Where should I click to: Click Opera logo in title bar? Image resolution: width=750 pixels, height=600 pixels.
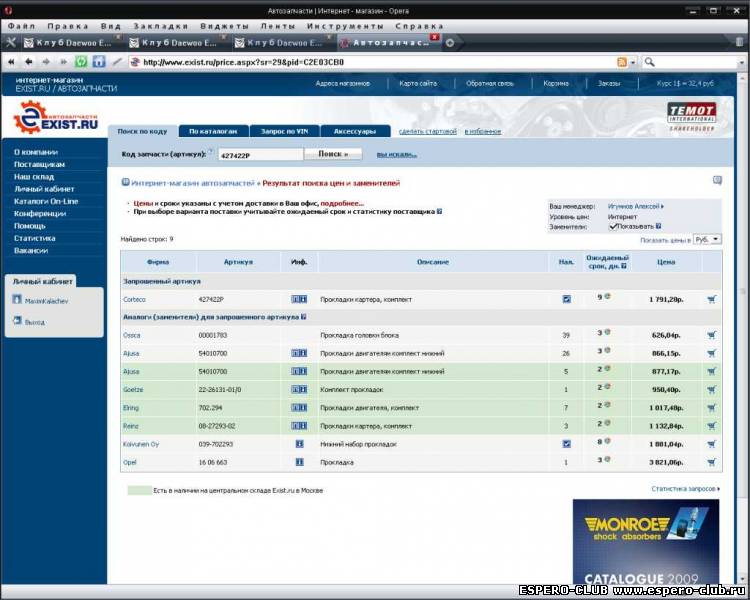point(8,10)
